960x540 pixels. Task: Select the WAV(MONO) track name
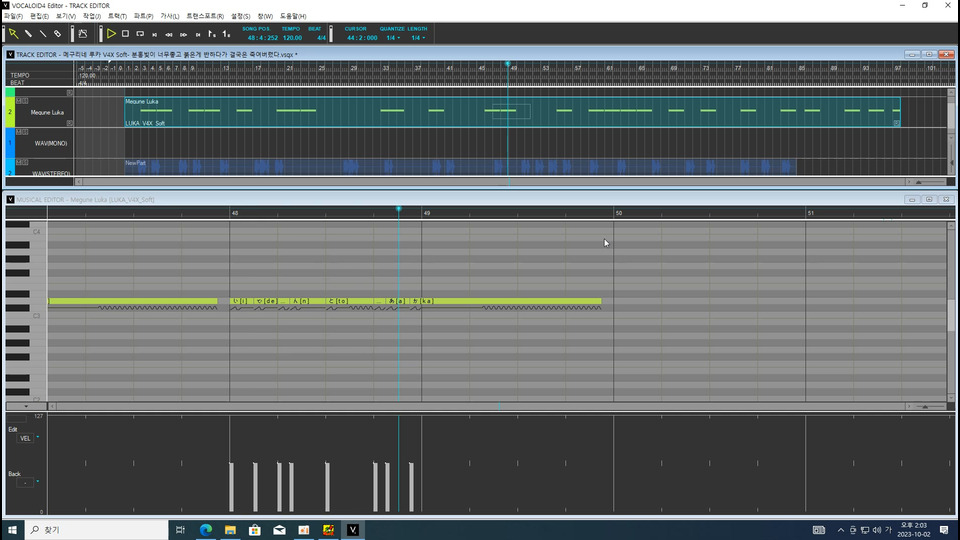(51, 143)
